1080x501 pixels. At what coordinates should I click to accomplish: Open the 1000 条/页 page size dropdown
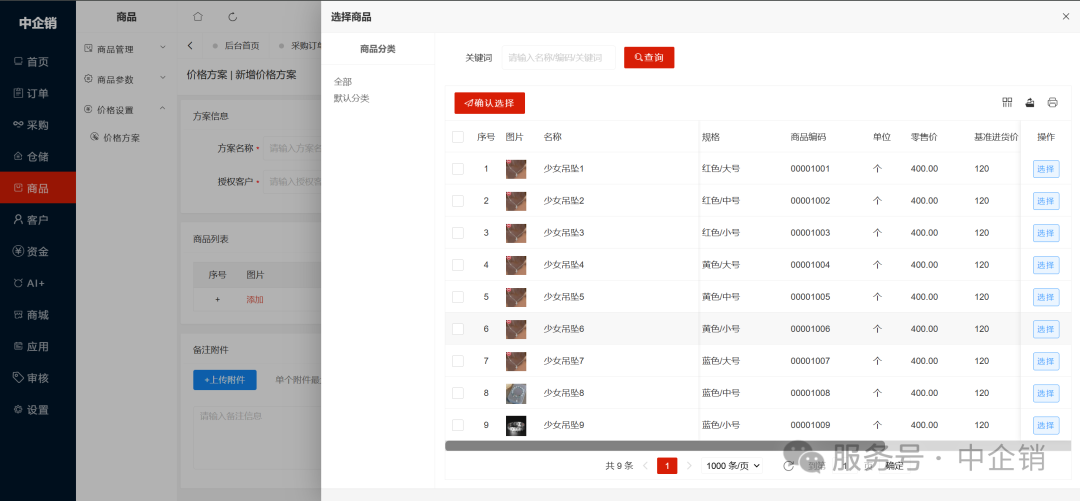[733, 466]
